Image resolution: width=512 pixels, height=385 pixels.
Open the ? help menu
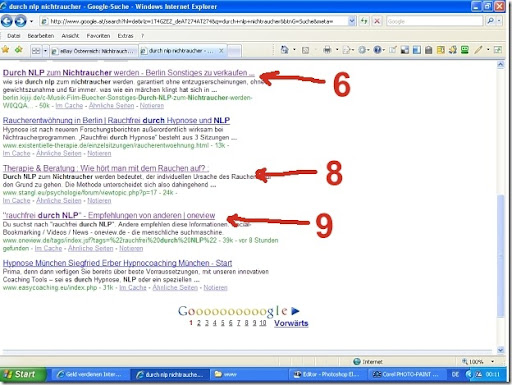coord(142,36)
